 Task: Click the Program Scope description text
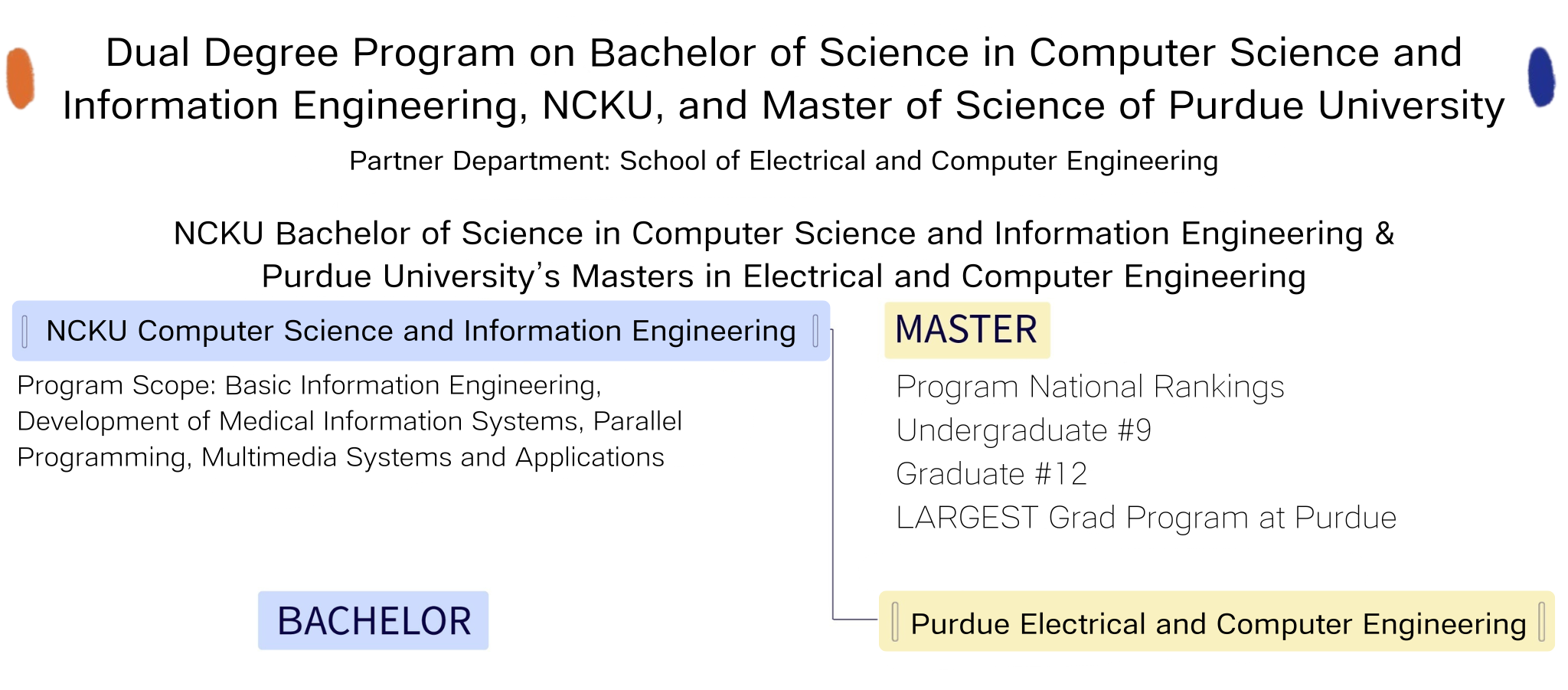tap(349, 421)
